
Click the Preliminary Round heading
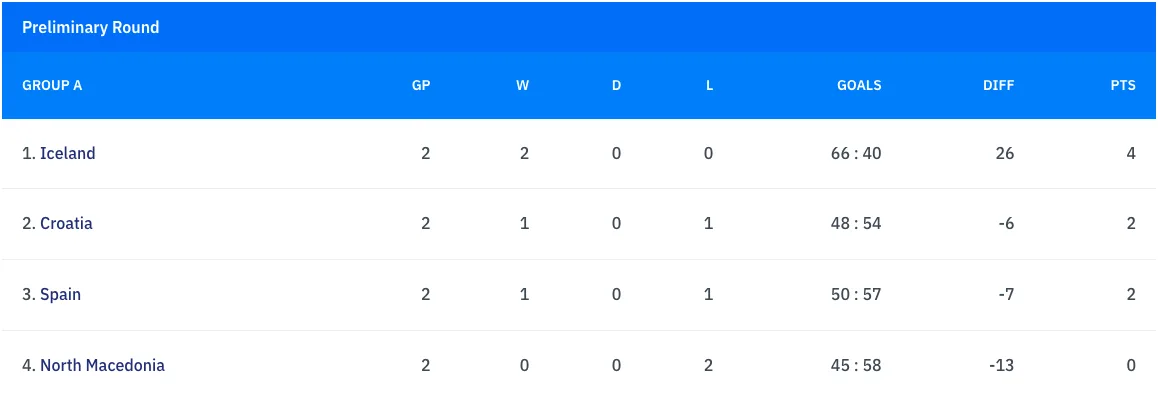[x=91, y=27]
